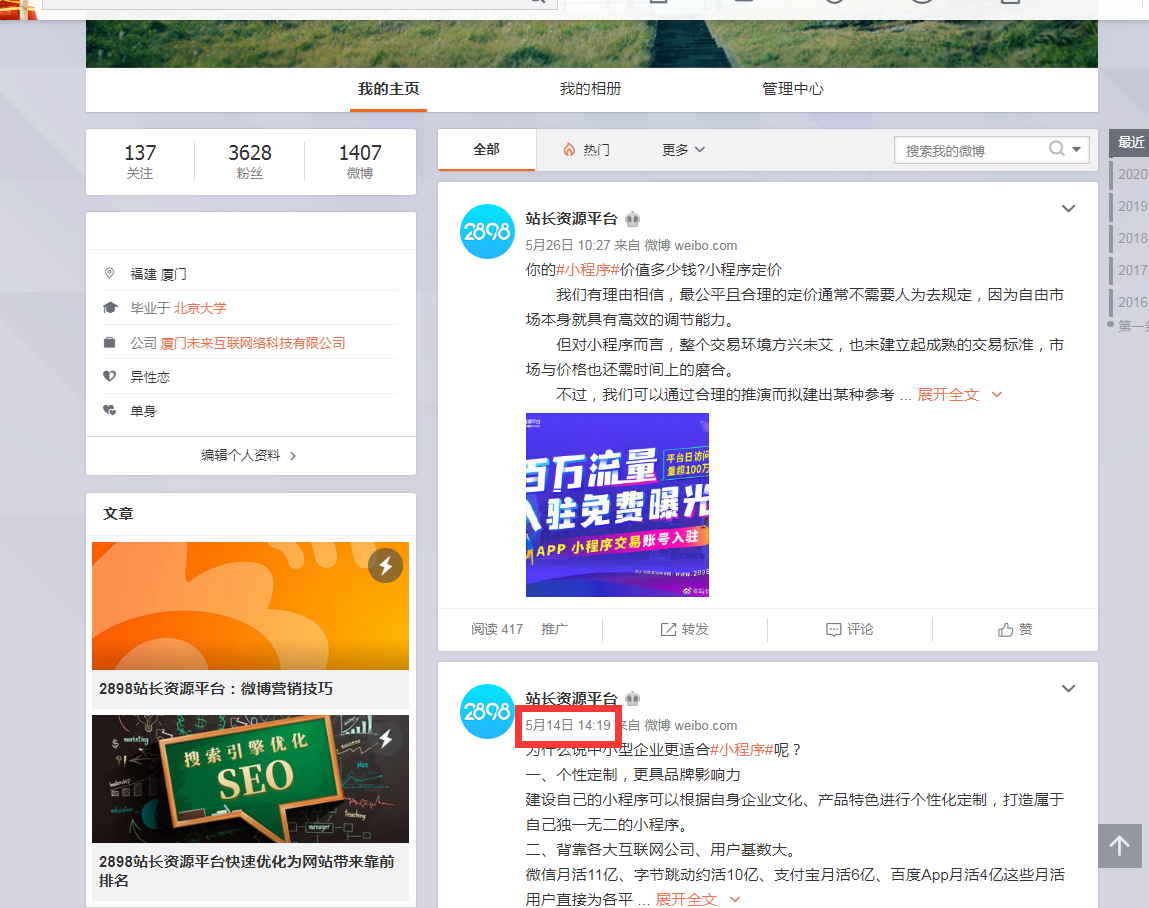Open the hot (热门) flame filter tab

pyautogui.click(x=586, y=150)
